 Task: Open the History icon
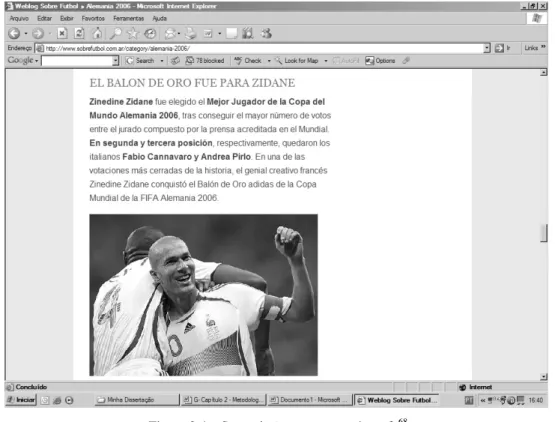pyautogui.click(x=150, y=34)
